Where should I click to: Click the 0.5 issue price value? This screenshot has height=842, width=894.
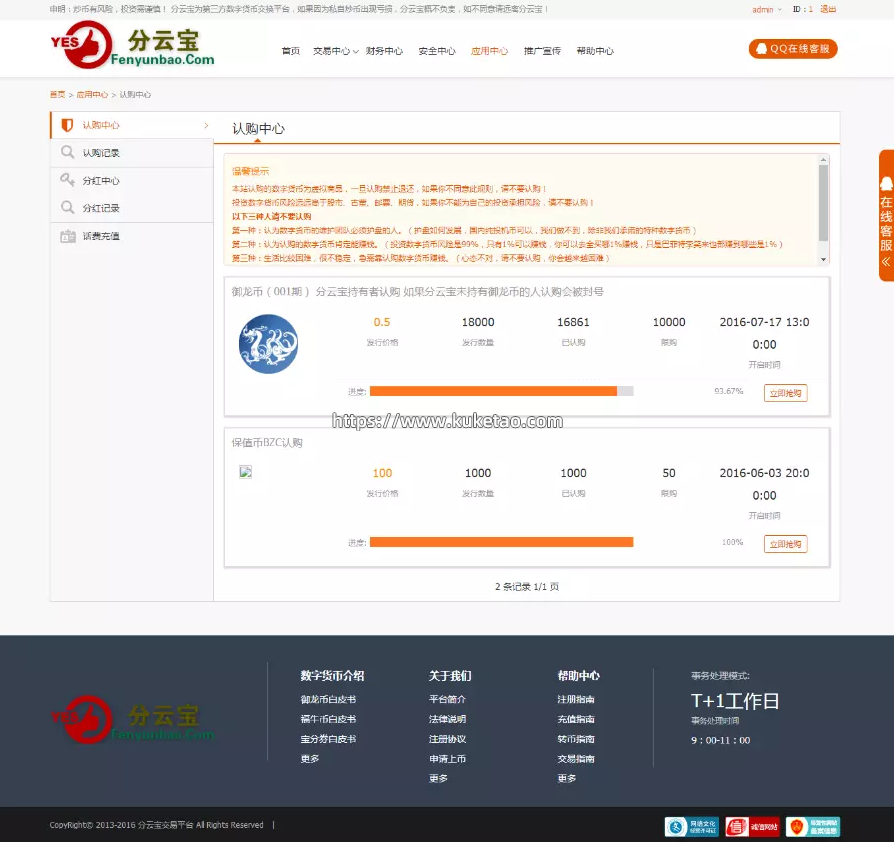click(x=381, y=322)
